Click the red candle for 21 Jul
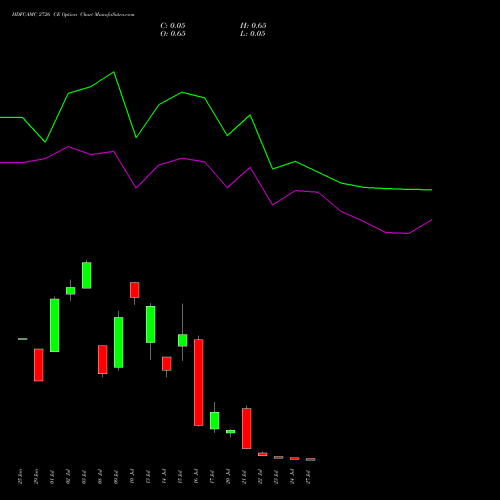This screenshot has height=500, width=500. (x=247, y=428)
